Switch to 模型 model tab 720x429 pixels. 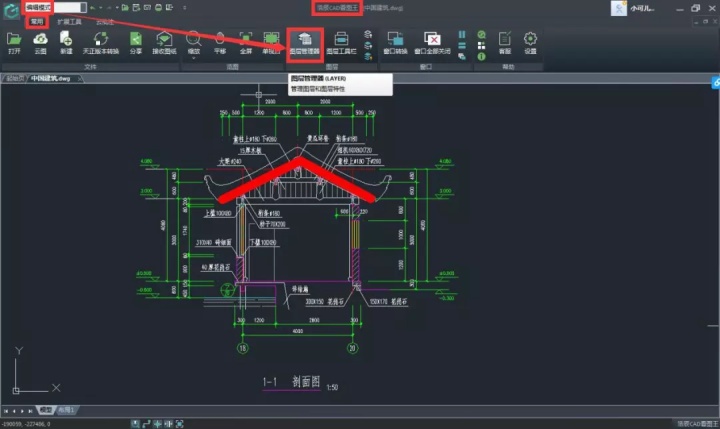45,410
